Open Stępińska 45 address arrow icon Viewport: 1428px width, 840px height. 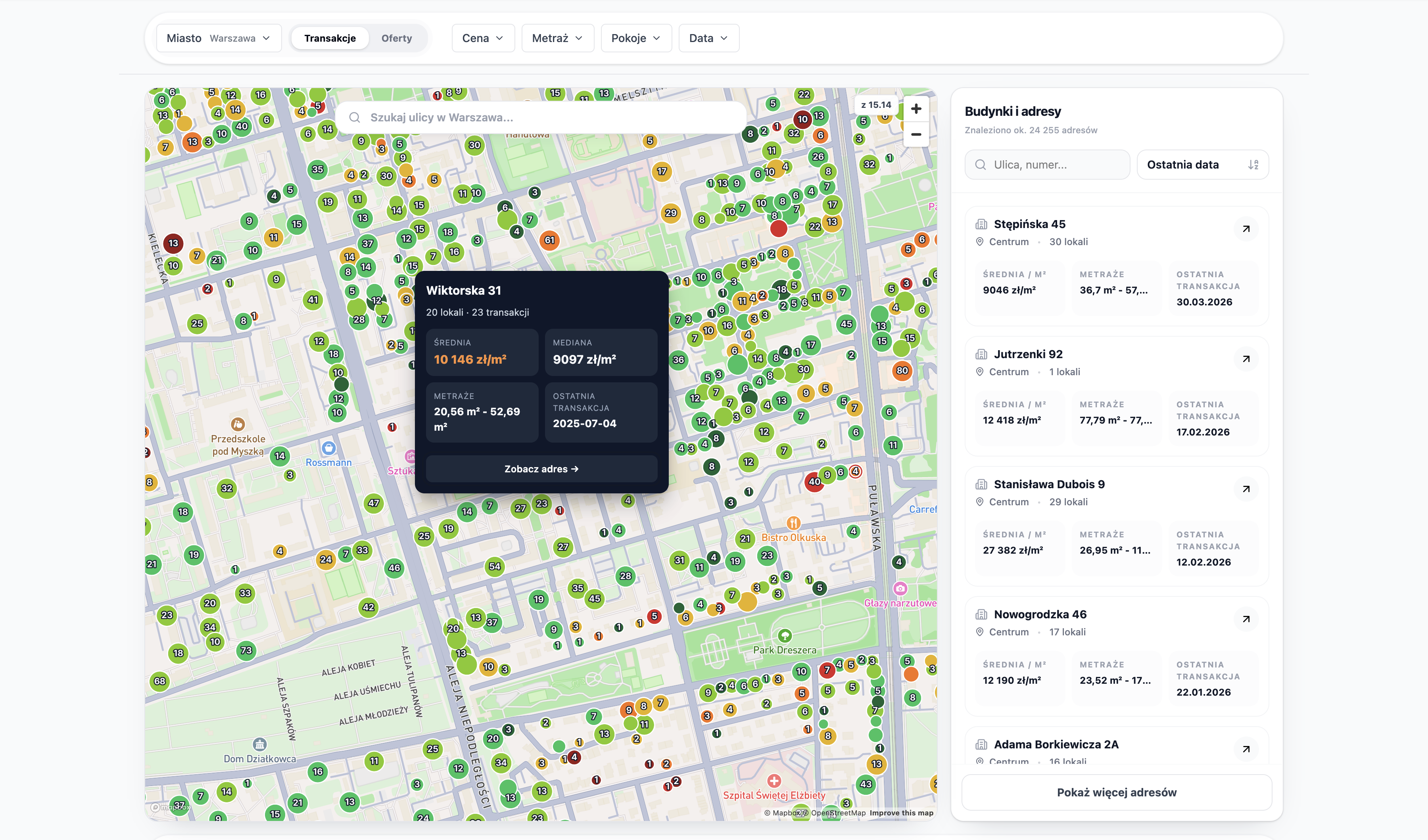pyautogui.click(x=1246, y=229)
